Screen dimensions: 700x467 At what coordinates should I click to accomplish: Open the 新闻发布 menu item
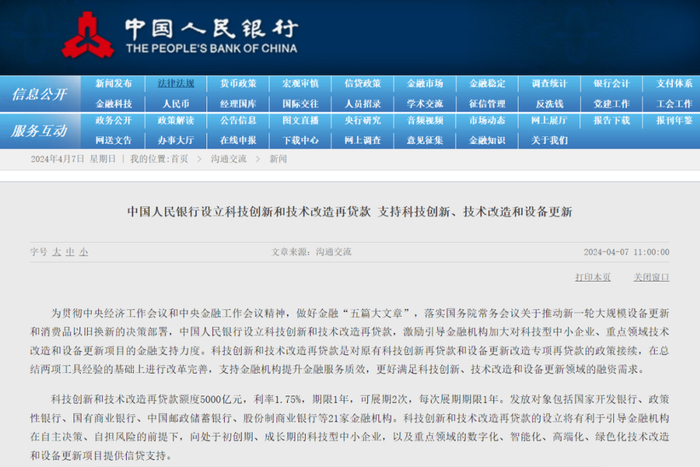(x=113, y=83)
